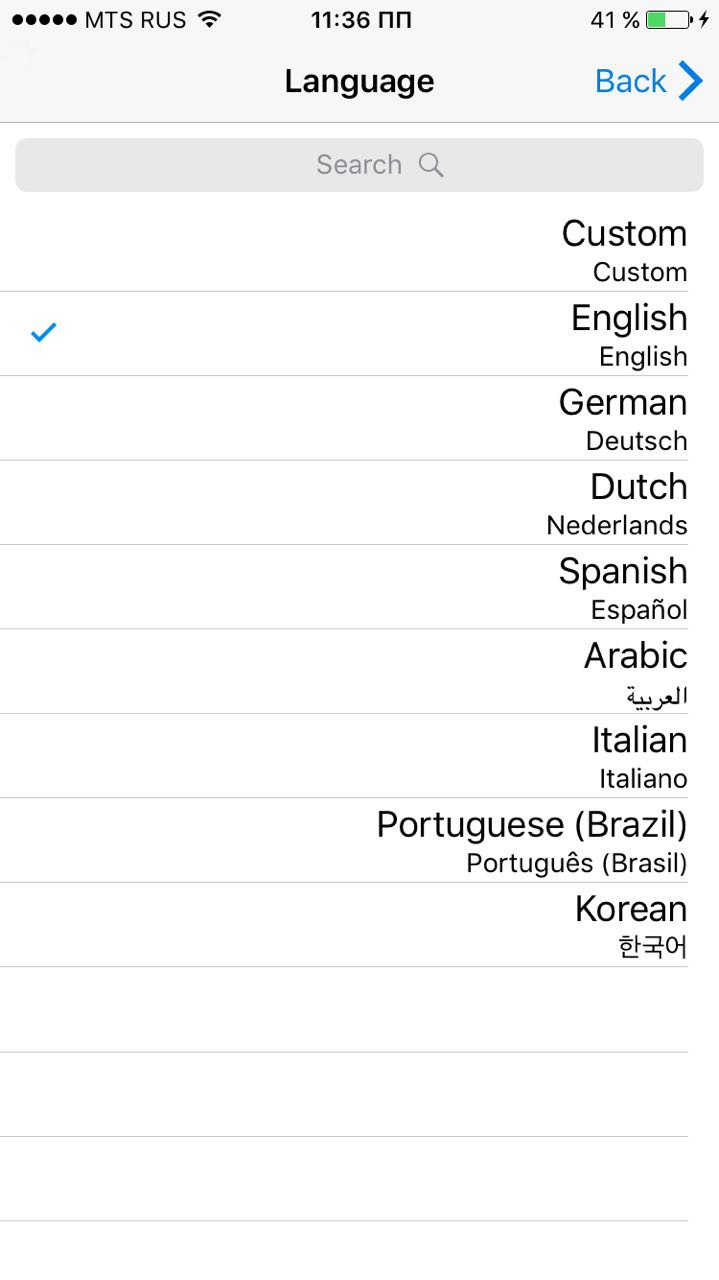Tap the blue Back chevron arrow
The height and width of the screenshot is (1280, 719).
pos(691,81)
